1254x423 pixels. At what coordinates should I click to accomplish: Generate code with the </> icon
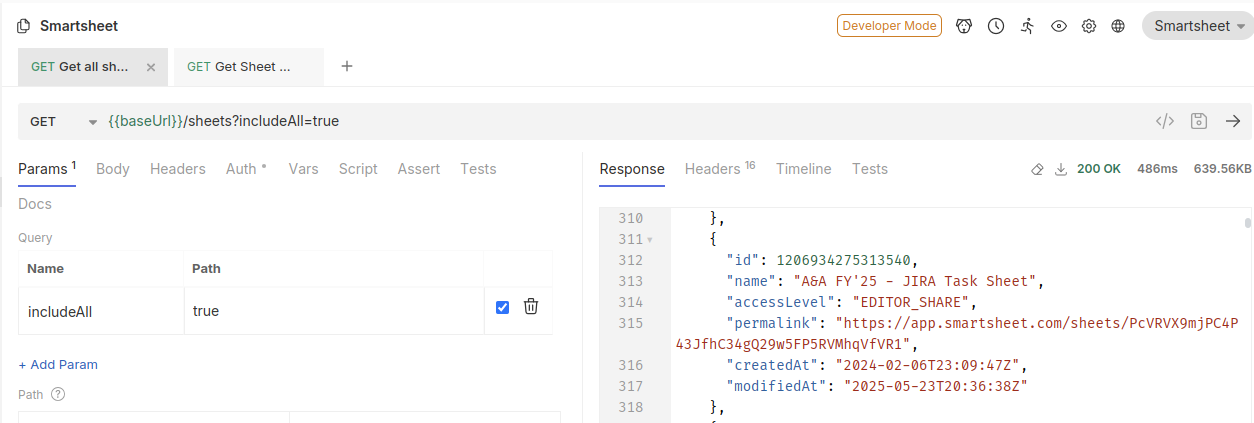(1165, 121)
